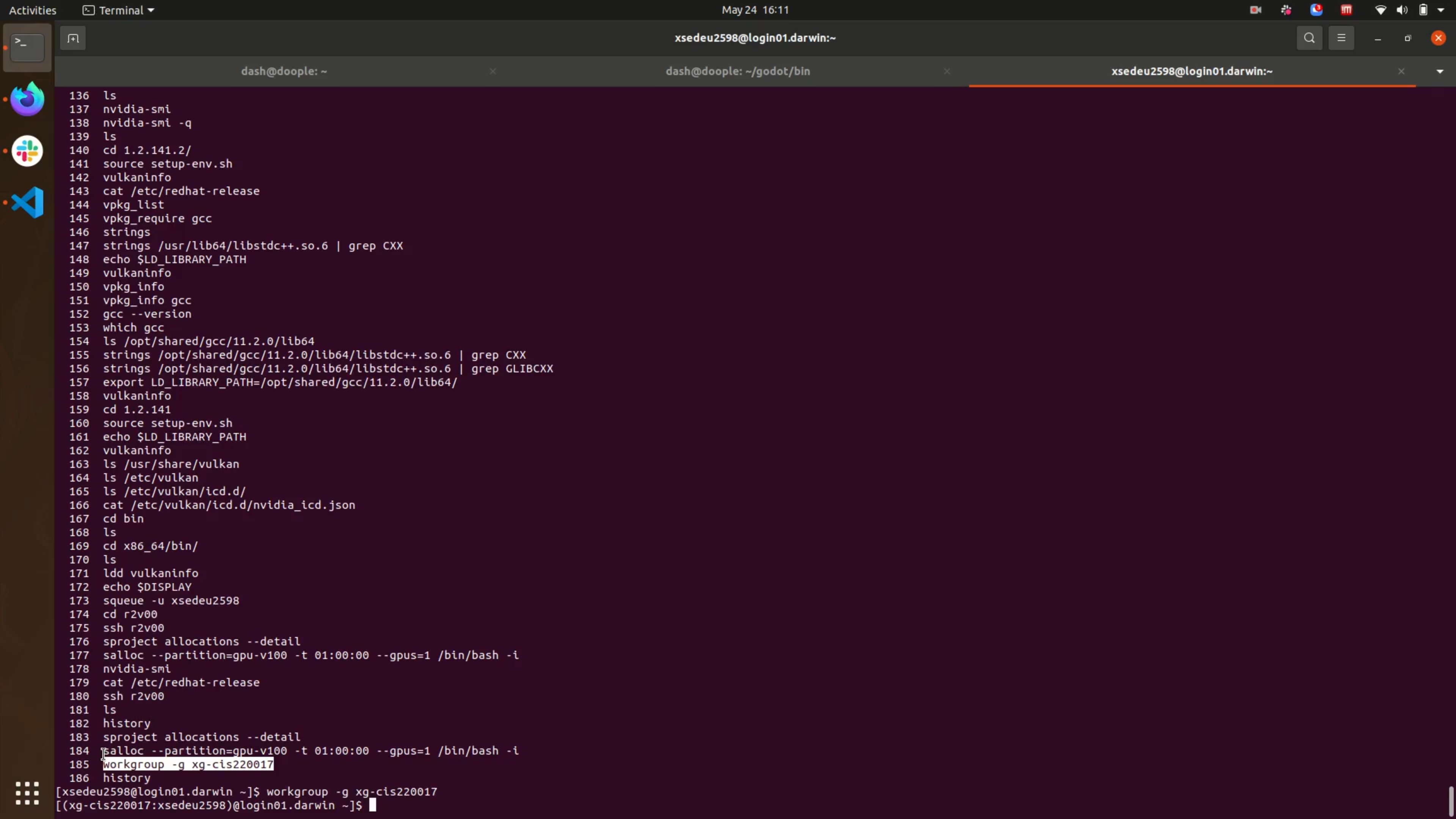Click the xsedeu2598@login01.darwin window title
Image resolution: width=1456 pixels, height=819 pixels.
pos(755,38)
